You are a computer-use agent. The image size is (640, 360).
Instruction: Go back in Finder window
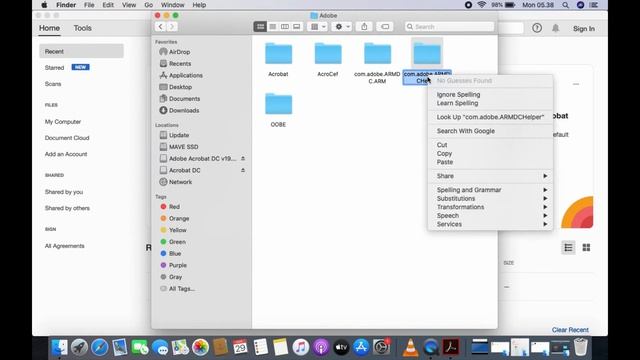click(x=160, y=27)
